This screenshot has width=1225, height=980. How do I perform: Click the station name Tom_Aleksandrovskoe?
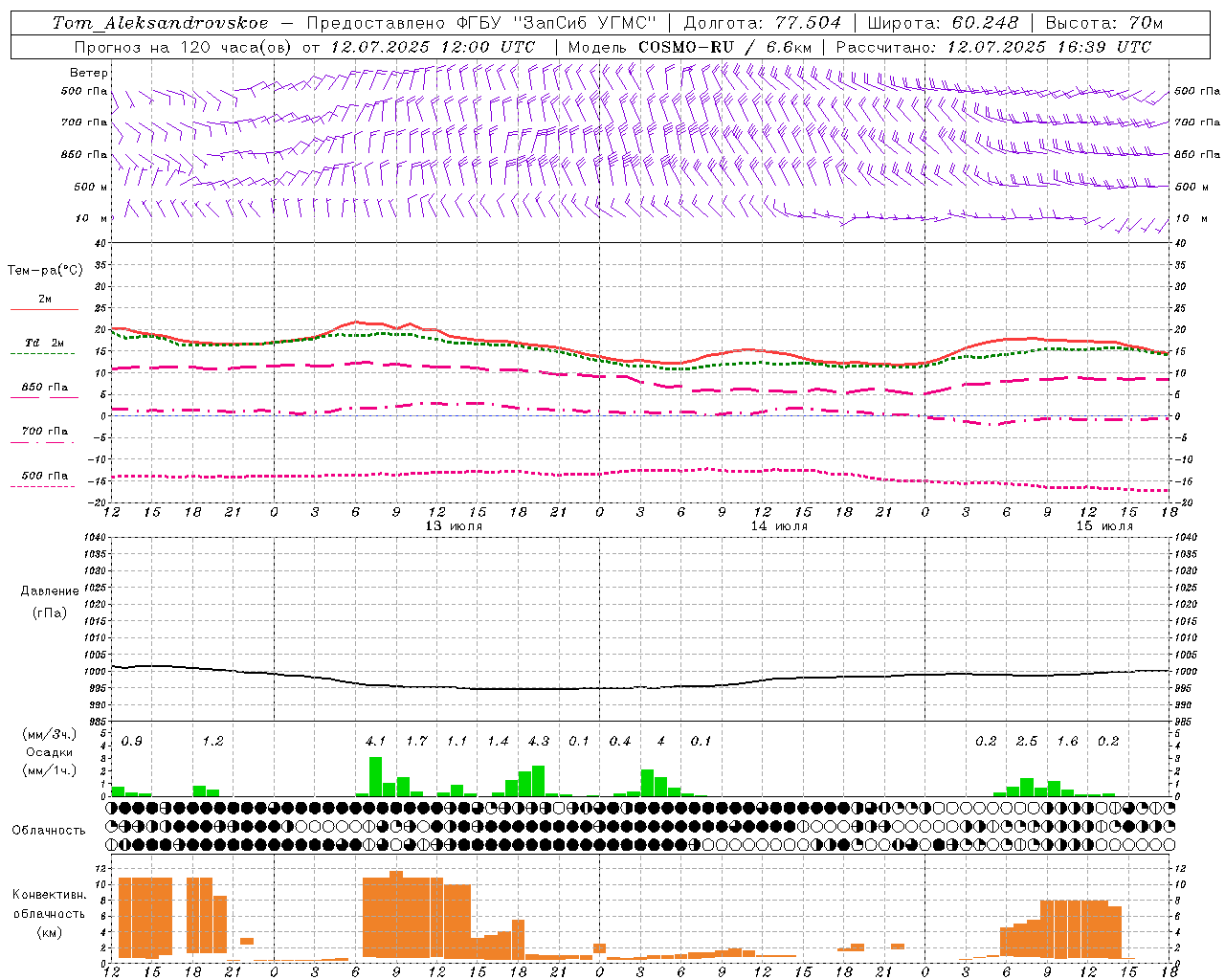pyautogui.click(x=160, y=23)
